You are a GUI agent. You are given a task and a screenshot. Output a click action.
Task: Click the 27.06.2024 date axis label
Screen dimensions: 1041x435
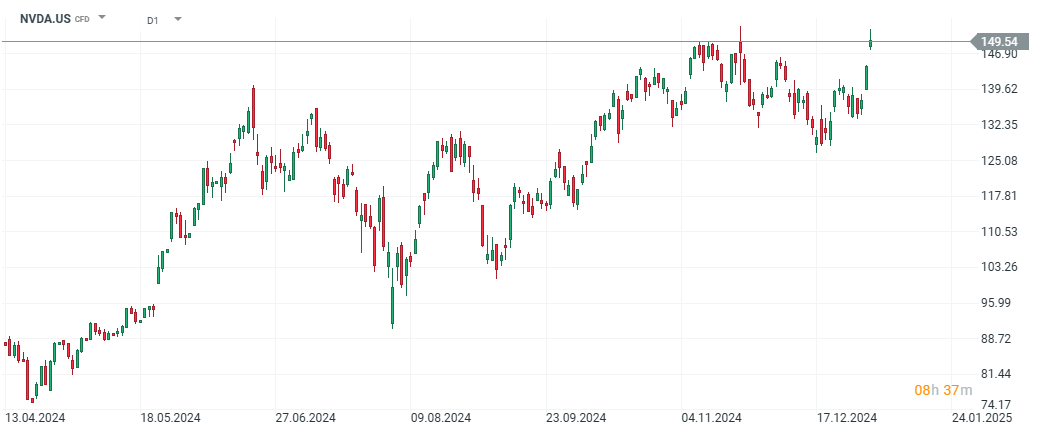click(x=306, y=418)
